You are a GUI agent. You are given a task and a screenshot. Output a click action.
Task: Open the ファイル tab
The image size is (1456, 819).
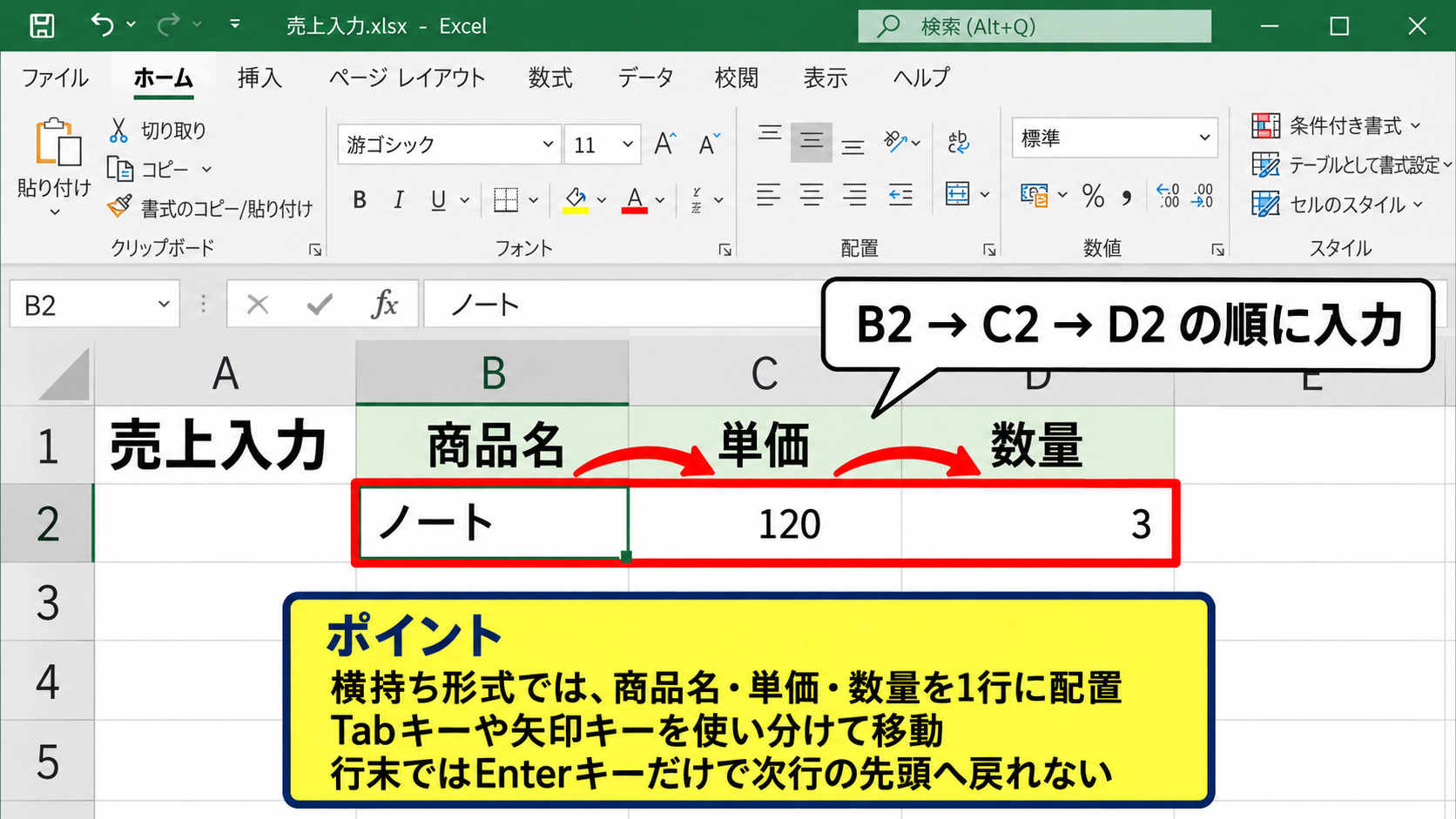click(x=55, y=78)
